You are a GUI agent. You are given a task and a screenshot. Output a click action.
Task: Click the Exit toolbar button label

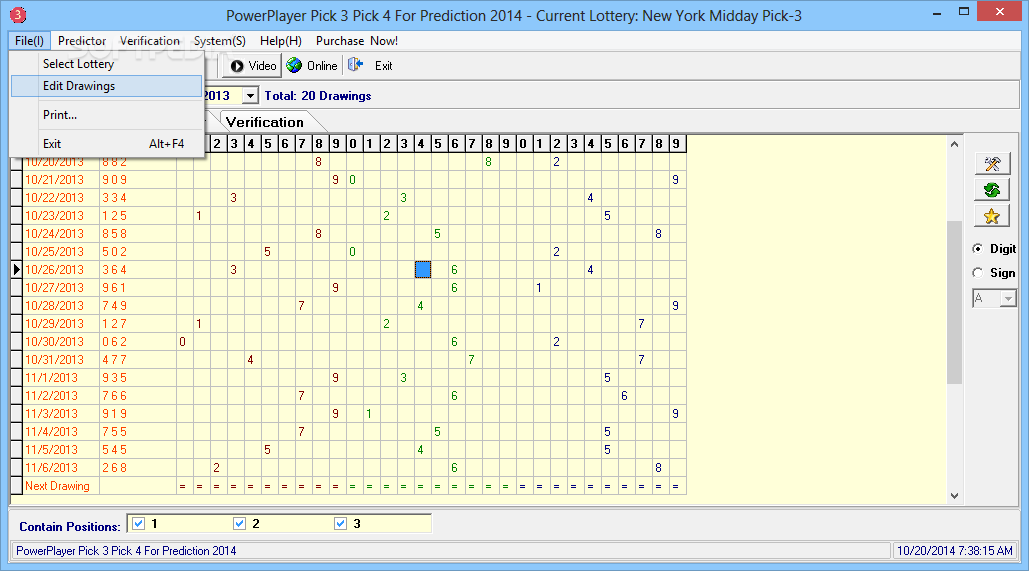383,66
